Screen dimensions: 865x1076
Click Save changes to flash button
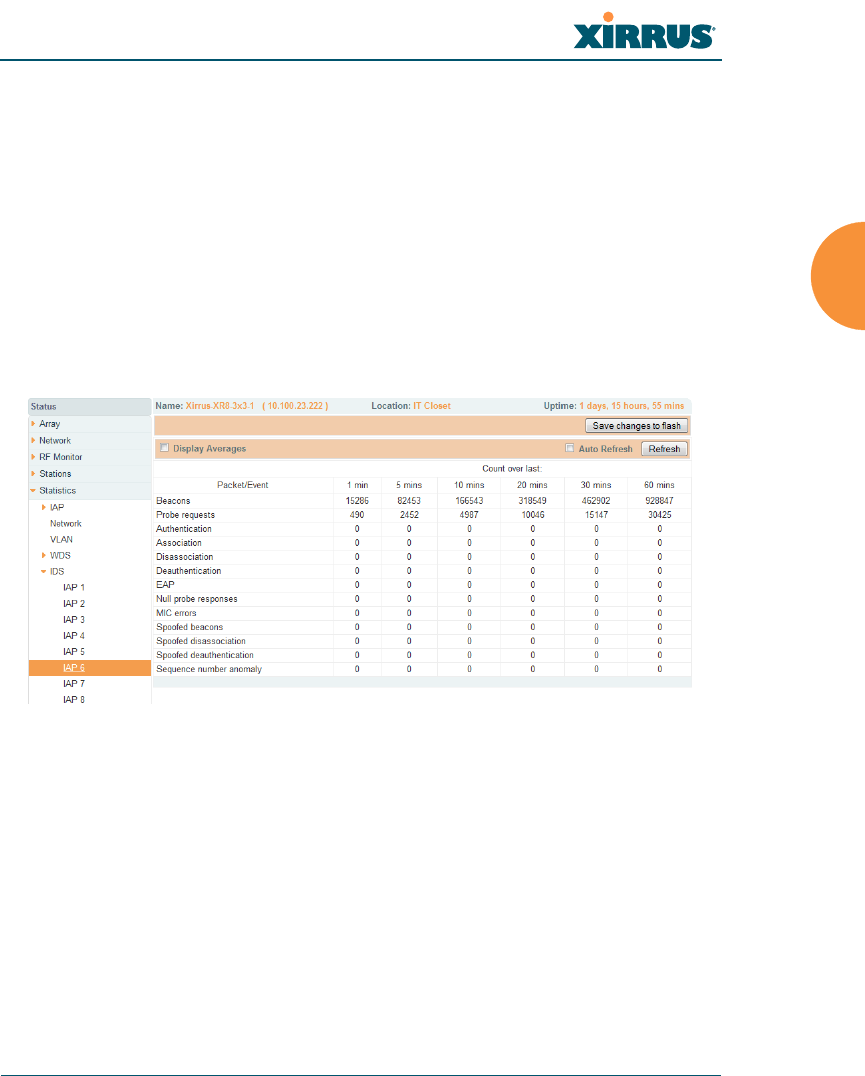tap(637, 426)
